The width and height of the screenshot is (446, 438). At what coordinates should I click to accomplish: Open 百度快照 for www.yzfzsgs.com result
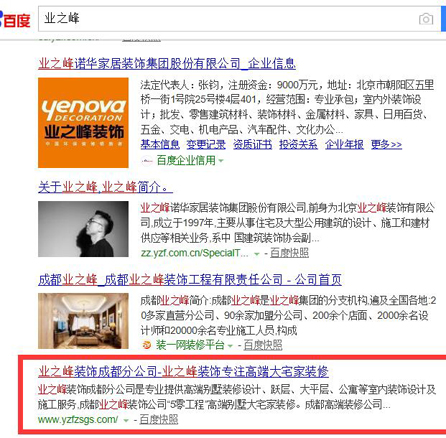pyautogui.click(x=159, y=419)
